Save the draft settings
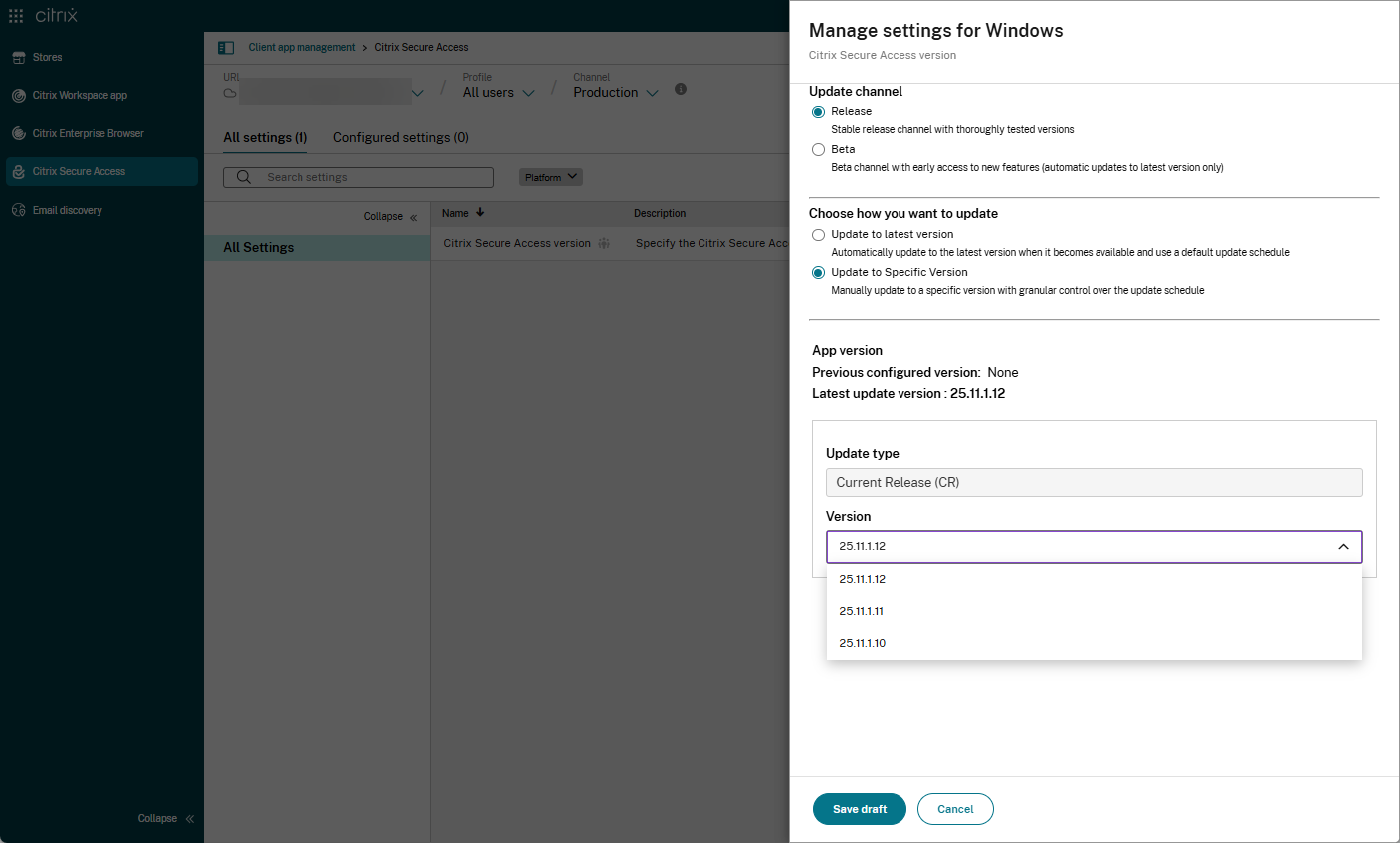Image resolution: width=1400 pixels, height=843 pixels. (x=860, y=809)
